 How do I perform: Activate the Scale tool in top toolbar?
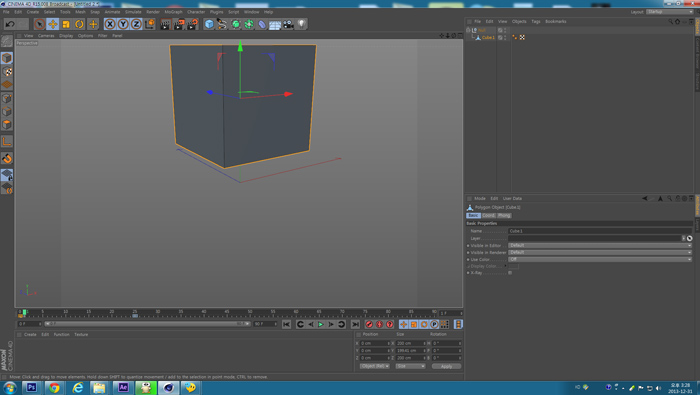click(x=66, y=24)
